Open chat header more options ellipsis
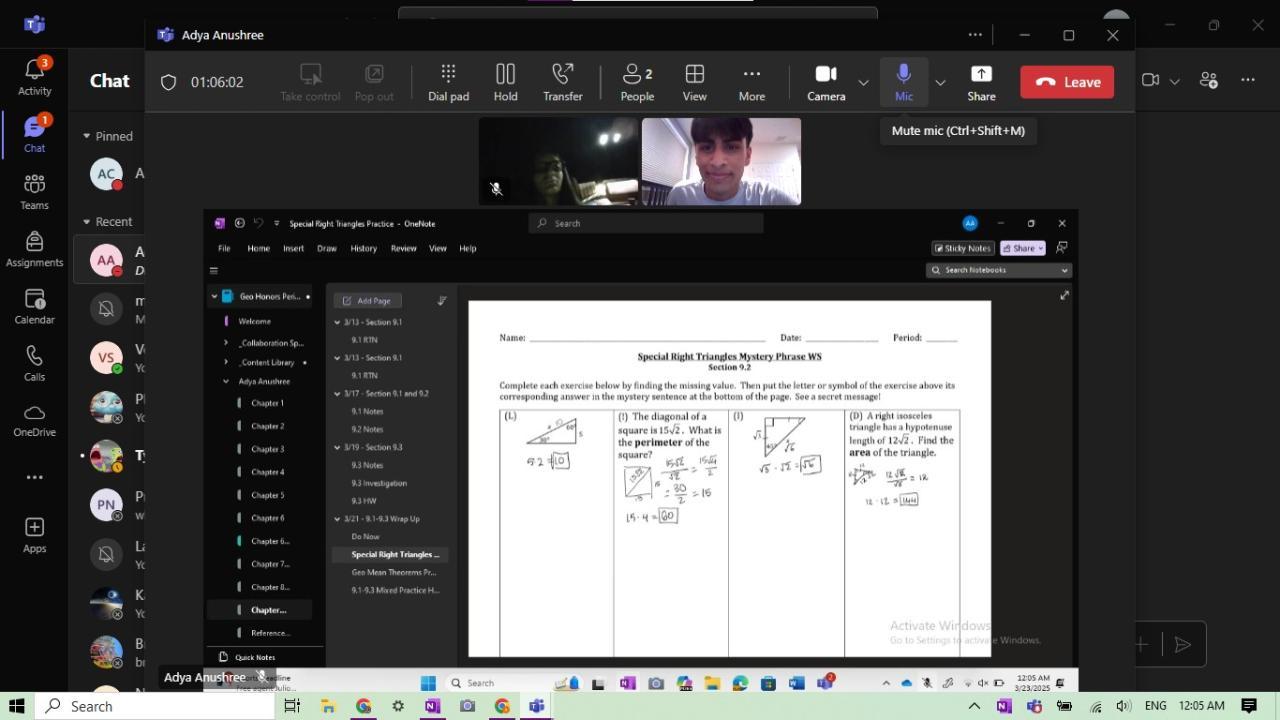1280x720 pixels. [x=1248, y=80]
